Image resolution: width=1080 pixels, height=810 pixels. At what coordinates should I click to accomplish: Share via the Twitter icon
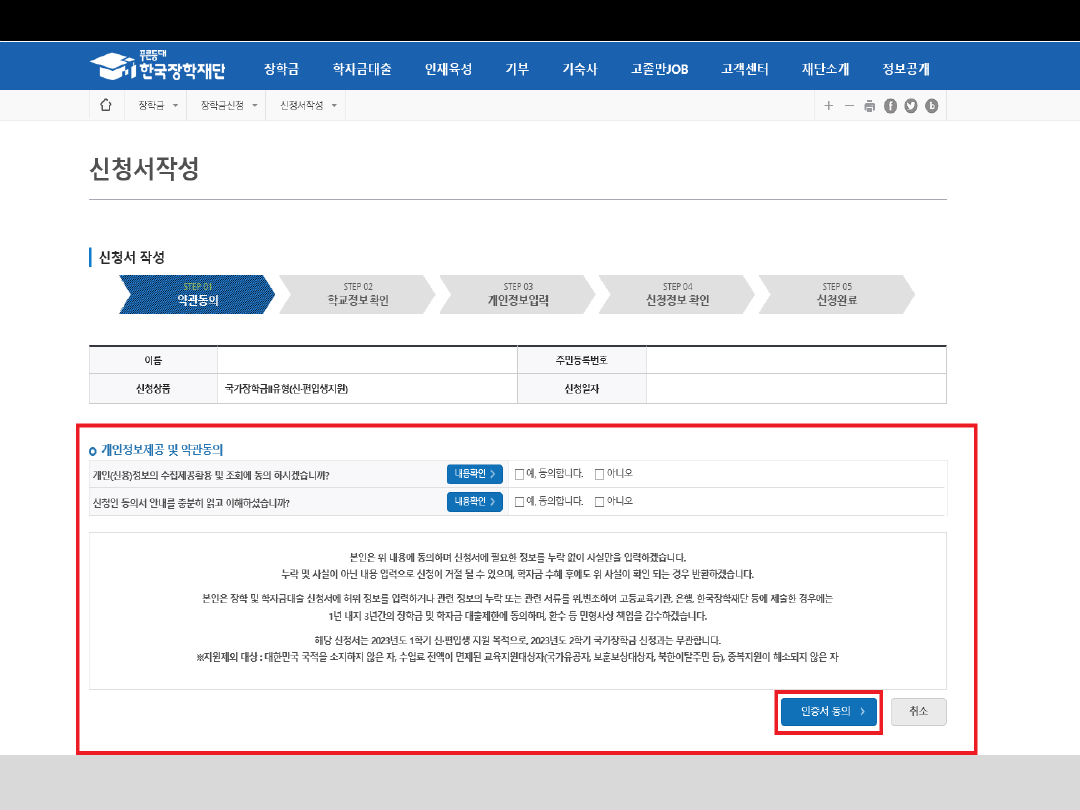click(x=911, y=105)
